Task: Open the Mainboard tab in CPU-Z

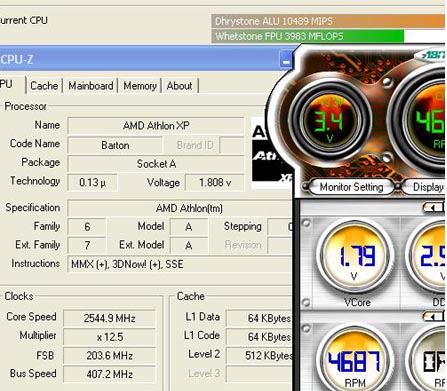Action: pyautogui.click(x=91, y=86)
